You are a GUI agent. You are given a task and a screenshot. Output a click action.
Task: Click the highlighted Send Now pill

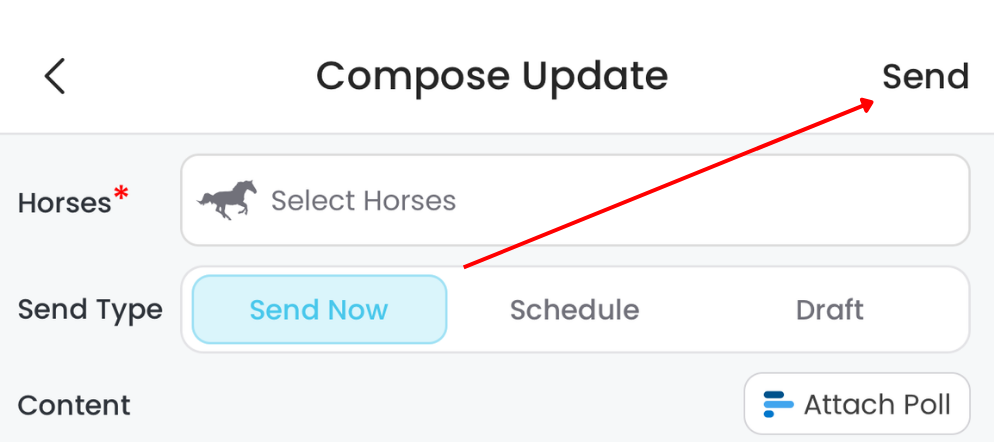(x=319, y=310)
